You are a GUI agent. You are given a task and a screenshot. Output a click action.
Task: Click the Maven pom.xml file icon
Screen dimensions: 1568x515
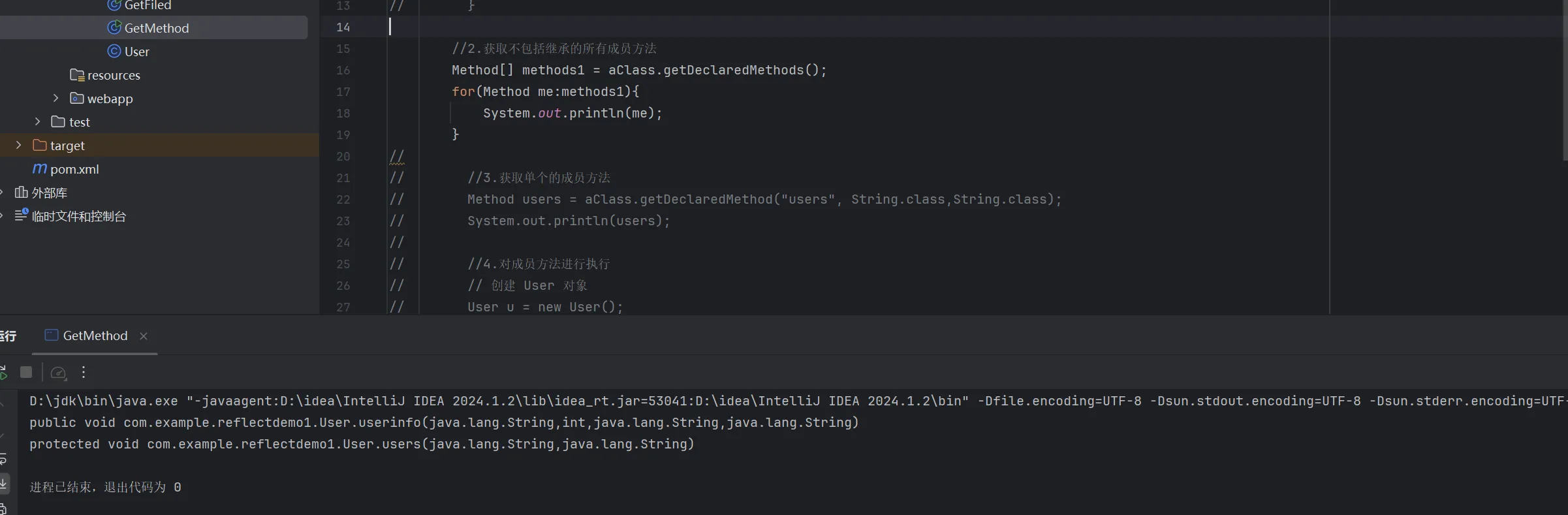[x=40, y=169]
